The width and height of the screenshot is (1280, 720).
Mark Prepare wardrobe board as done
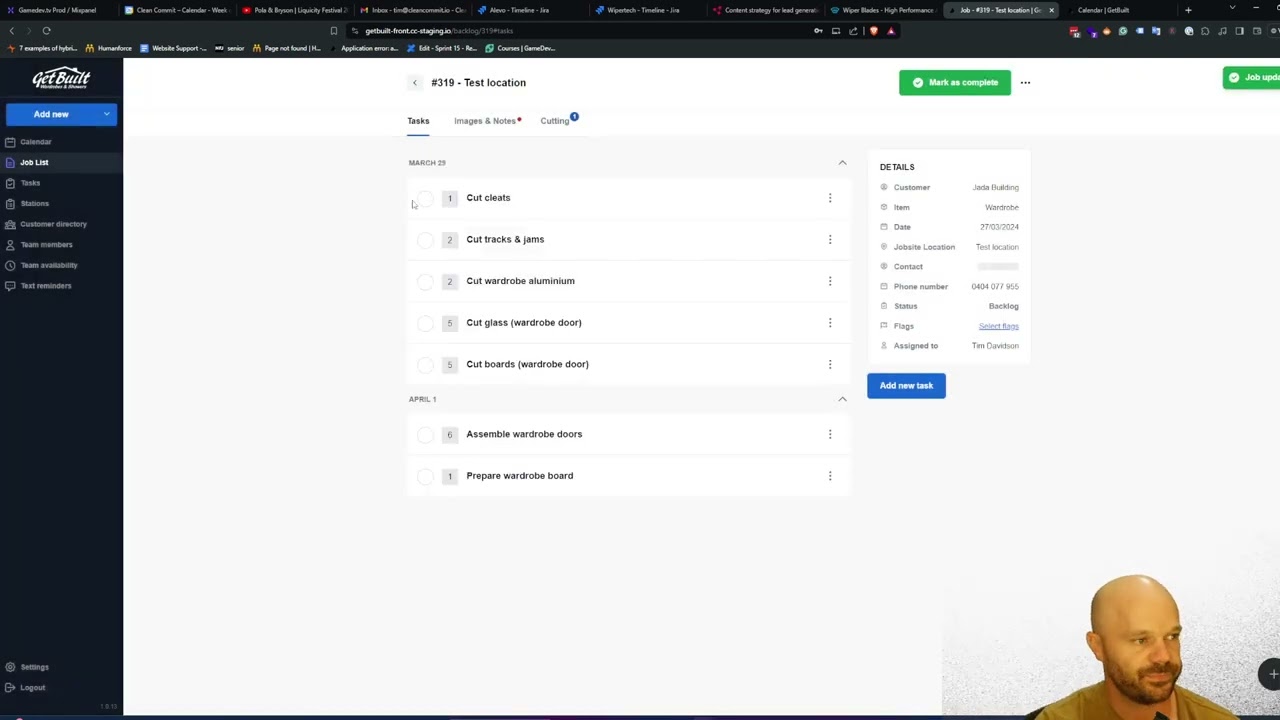426,476
